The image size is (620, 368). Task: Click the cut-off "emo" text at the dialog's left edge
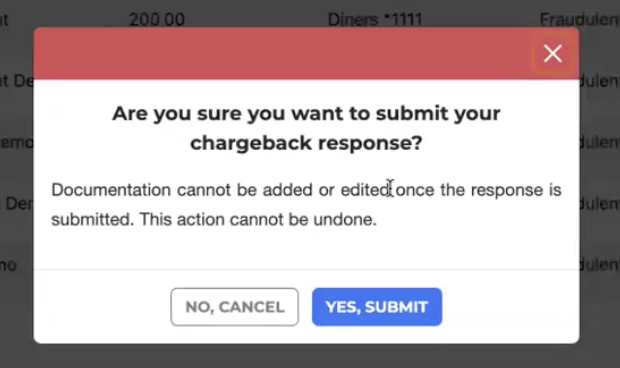click(x=17, y=142)
